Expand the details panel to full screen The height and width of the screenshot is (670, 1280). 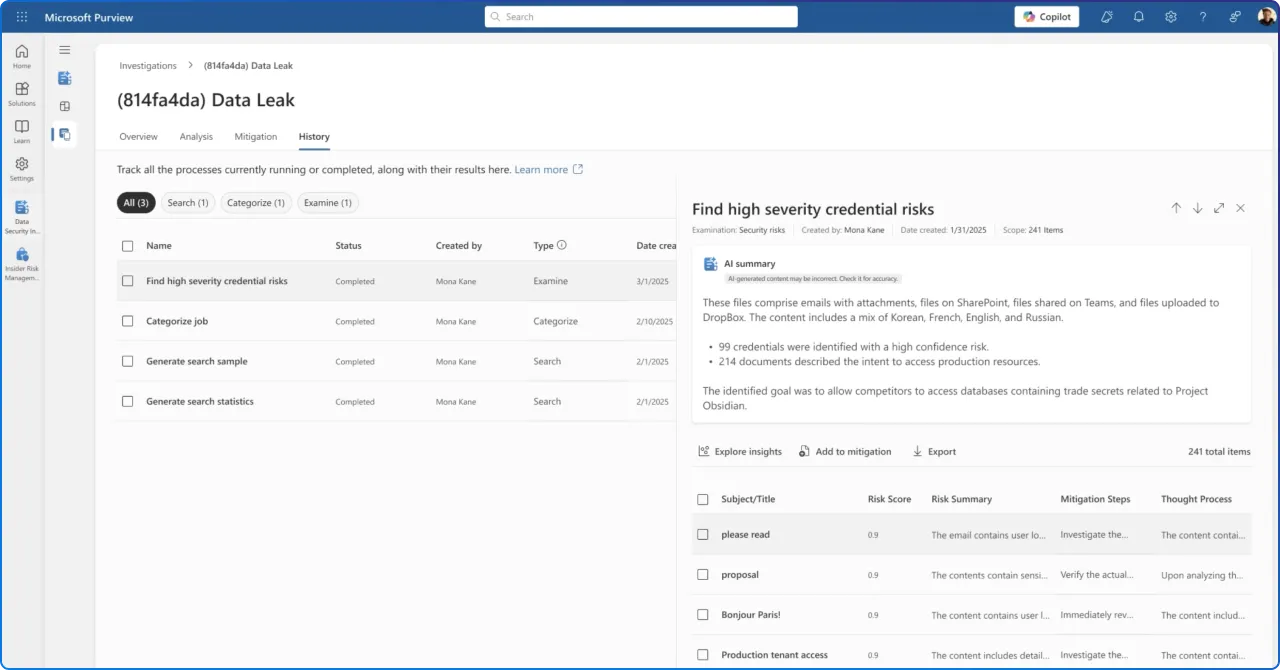pyautogui.click(x=1219, y=208)
